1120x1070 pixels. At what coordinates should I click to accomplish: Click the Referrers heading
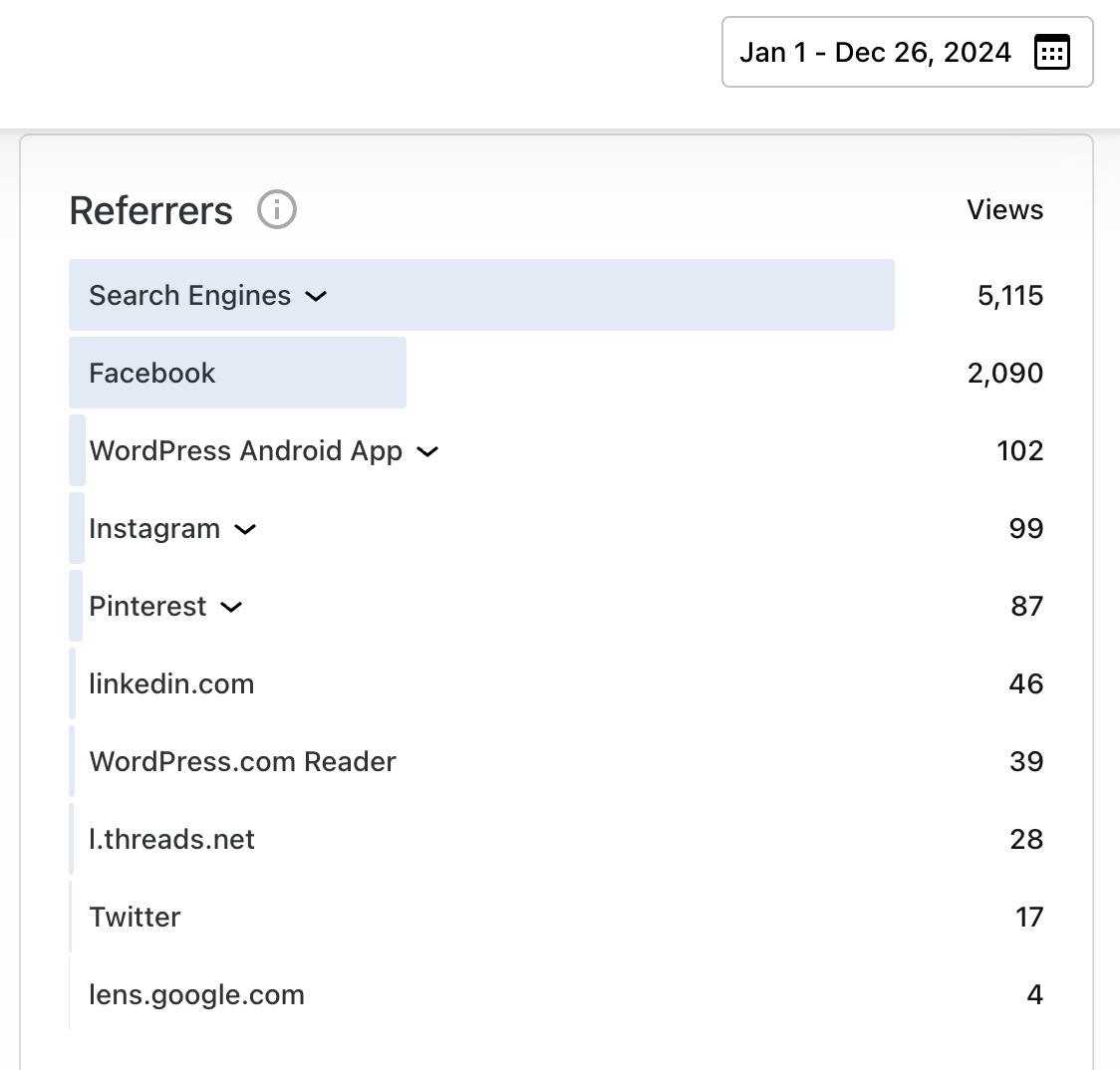[x=151, y=211]
